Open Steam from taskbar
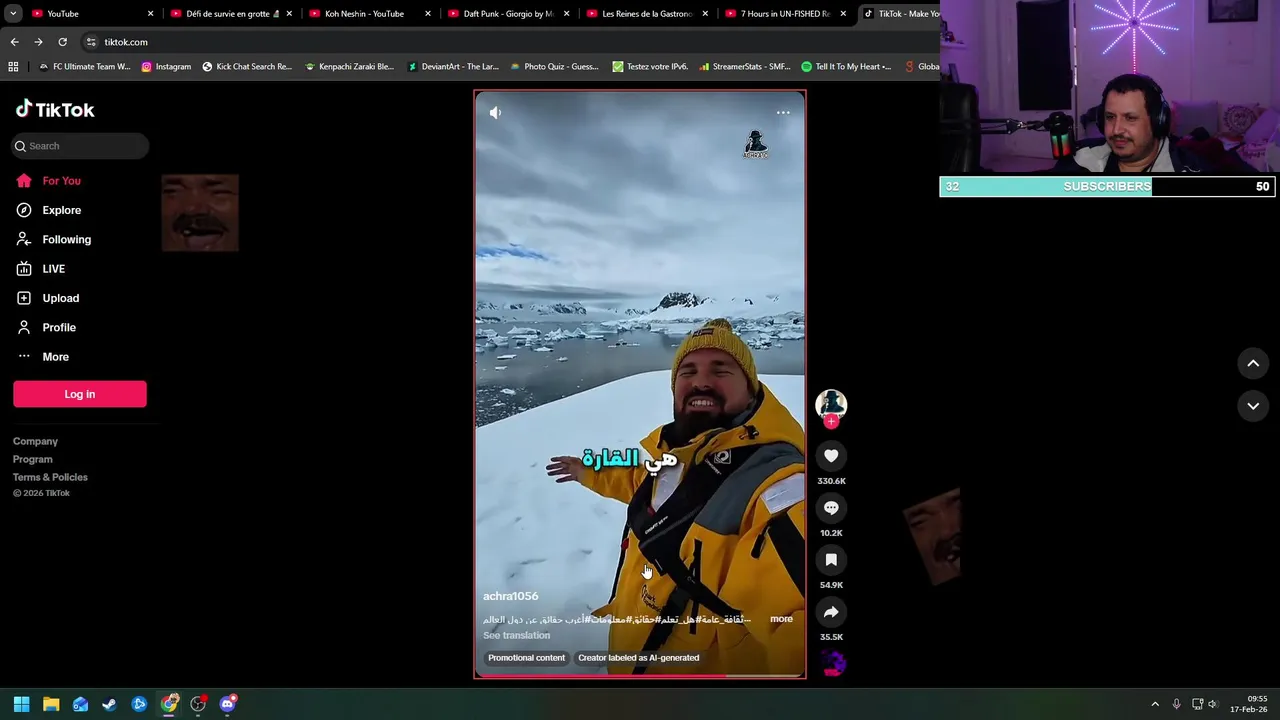 (109, 704)
